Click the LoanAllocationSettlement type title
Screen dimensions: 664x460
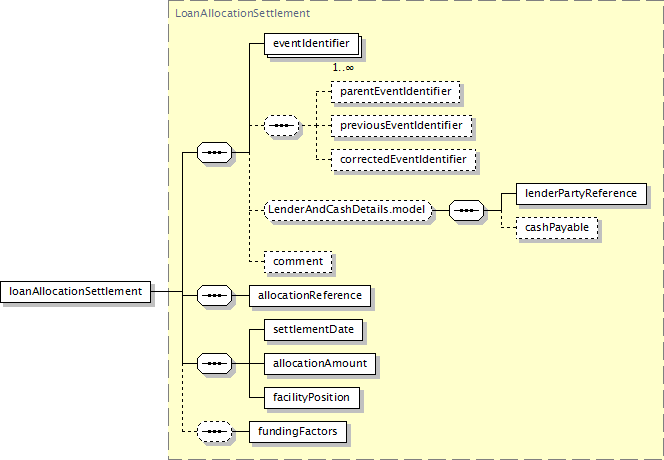click(x=242, y=14)
